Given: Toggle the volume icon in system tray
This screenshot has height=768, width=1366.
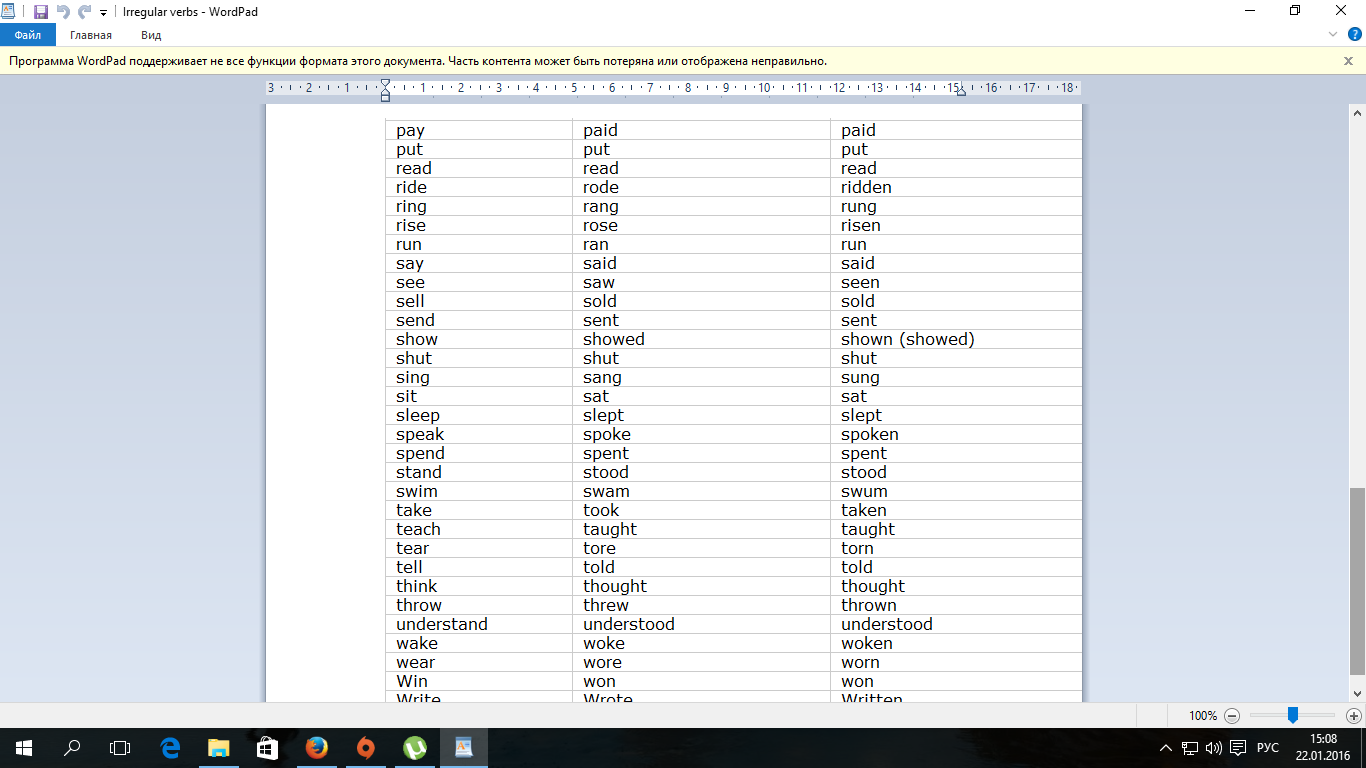Looking at the screenshot, I should click(1214, 748).
